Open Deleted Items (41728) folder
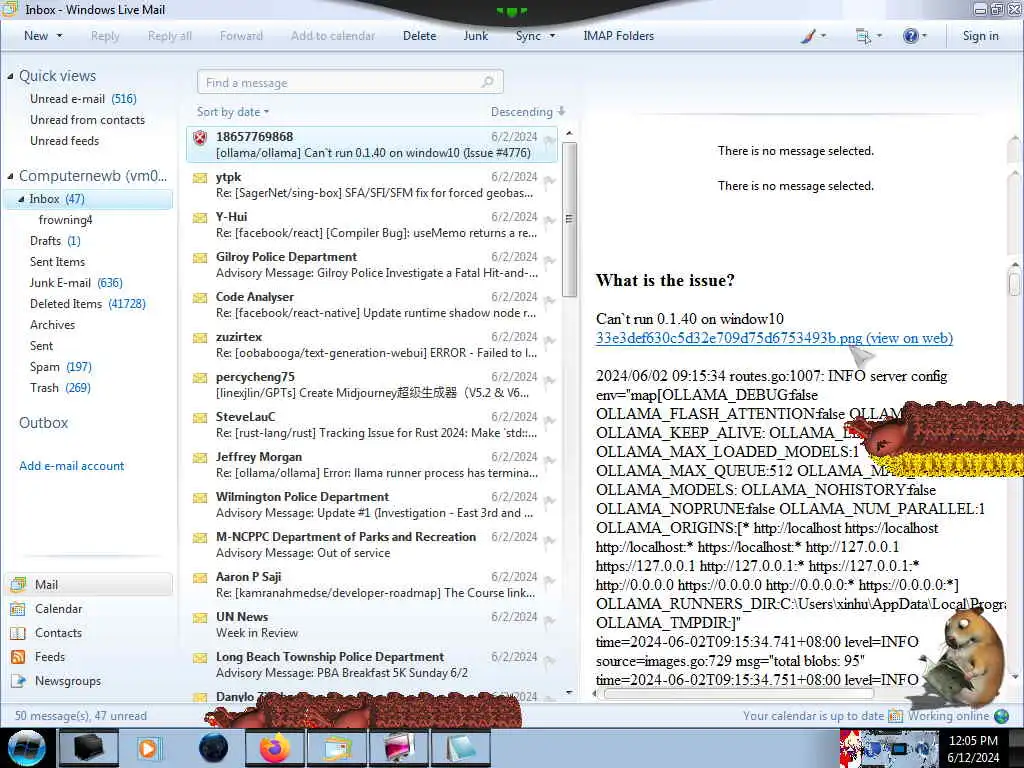This screenshot has height=768, width=1024. 88,304
